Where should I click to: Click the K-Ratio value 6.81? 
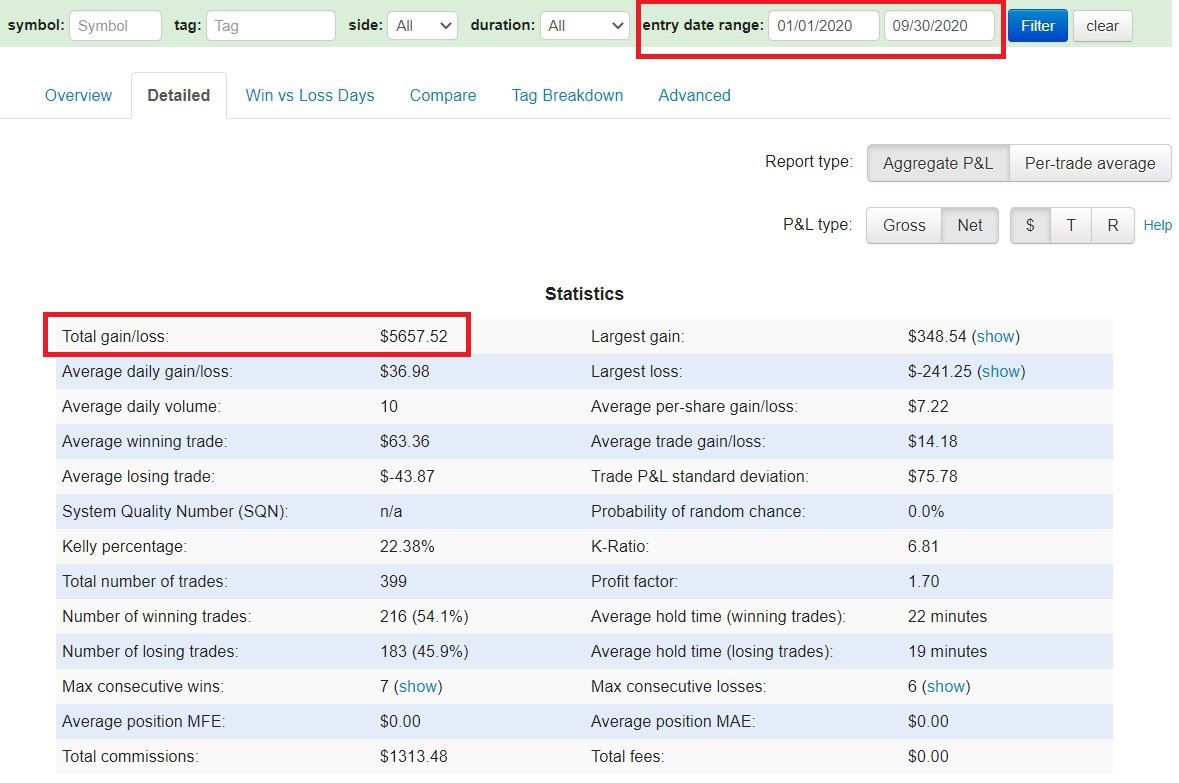(x=923, y=547)
